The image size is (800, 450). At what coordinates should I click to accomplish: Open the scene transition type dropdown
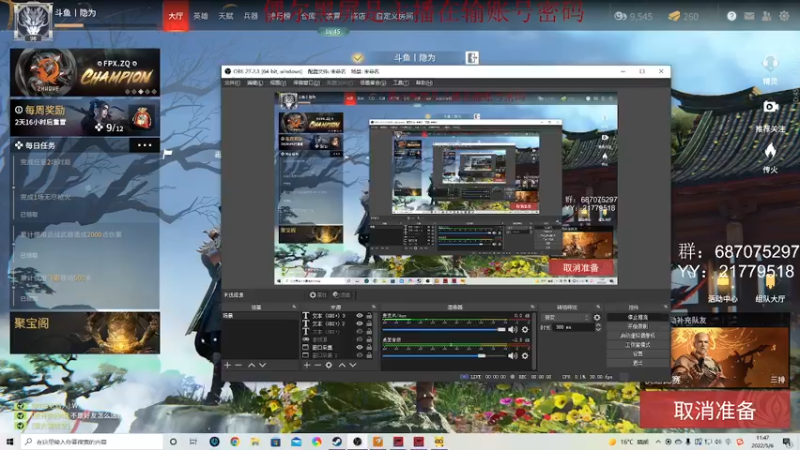point(565,317)
